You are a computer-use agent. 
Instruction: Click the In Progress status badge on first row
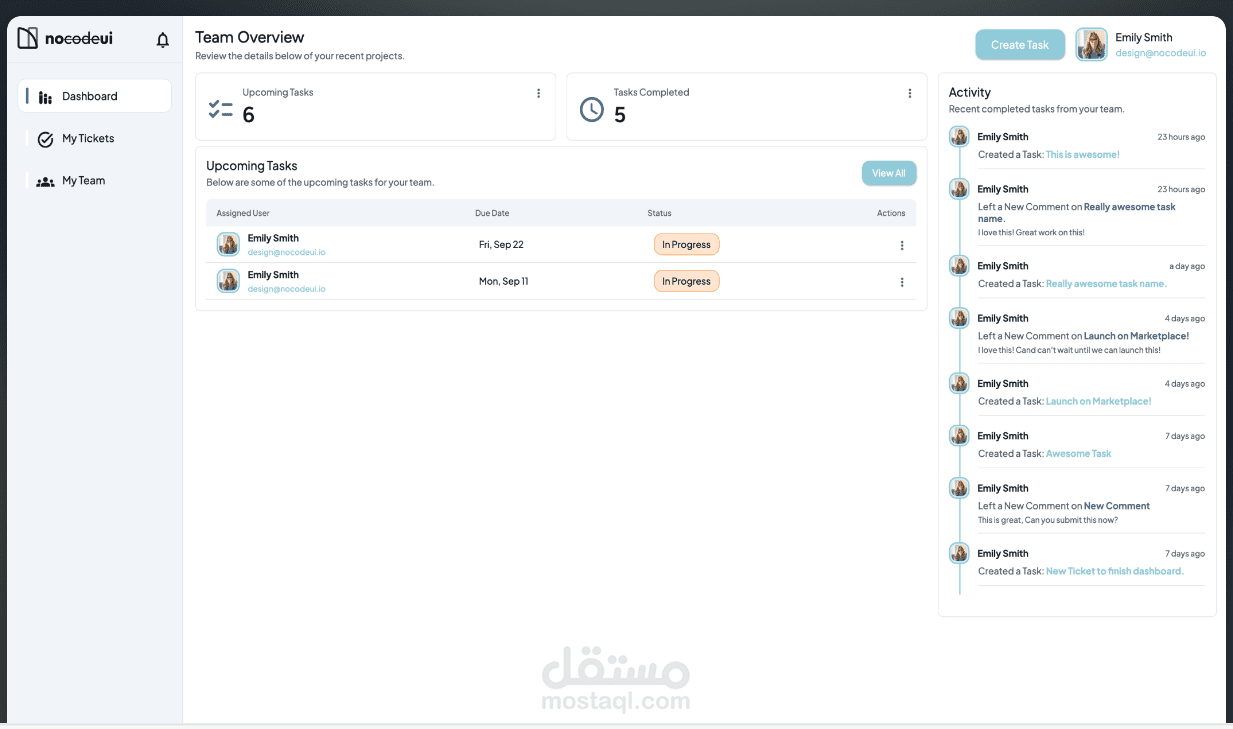[686, 244]
